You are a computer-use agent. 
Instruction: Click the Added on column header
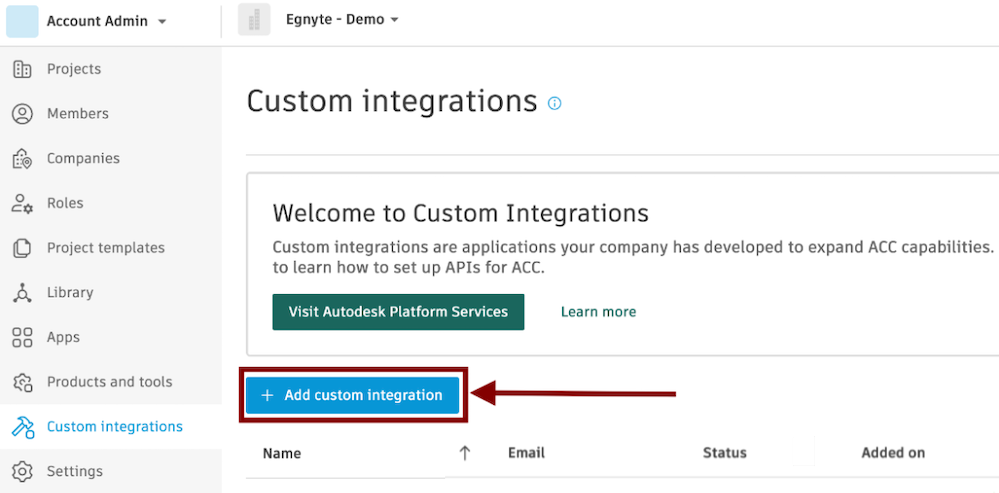[x=893, y=453]
